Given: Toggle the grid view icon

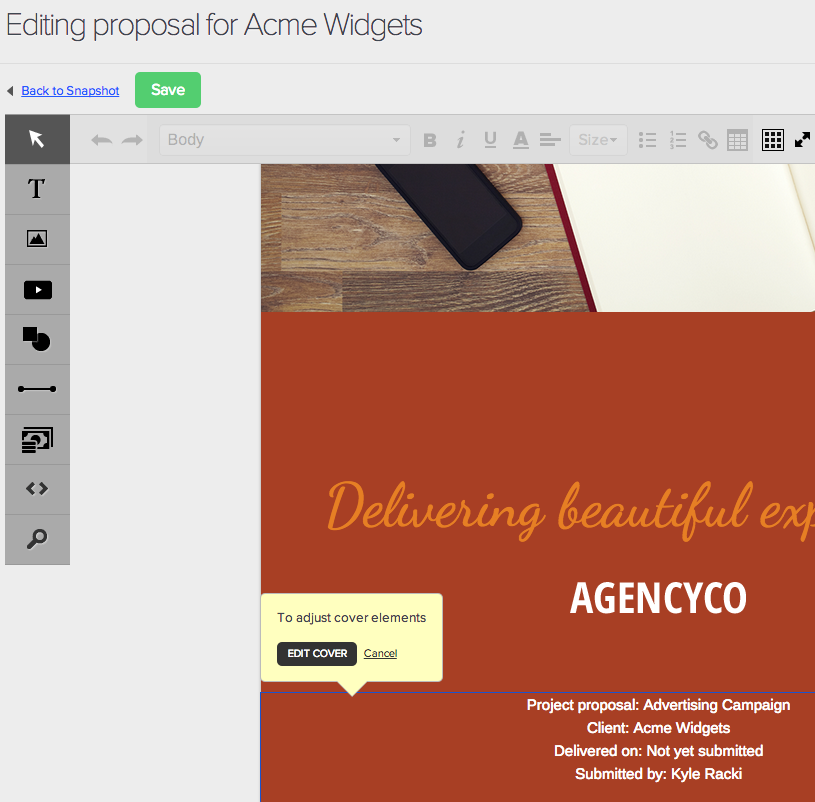Looking at the screenshot, I should click(x=772, y=140).
